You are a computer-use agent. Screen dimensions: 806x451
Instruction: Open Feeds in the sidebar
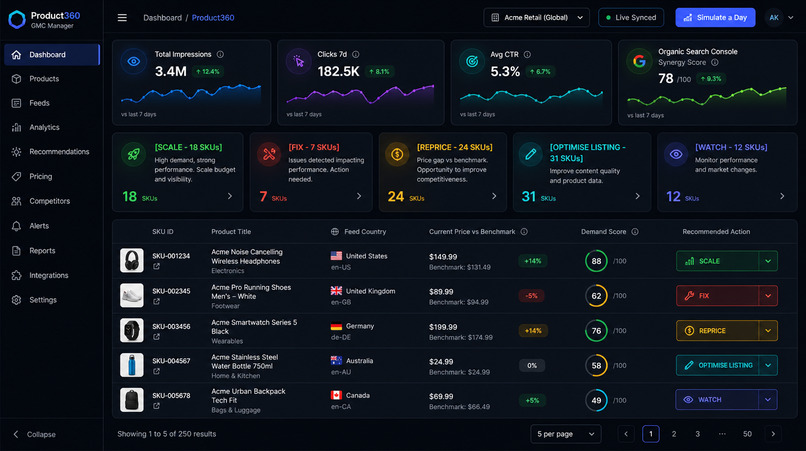[51, 103]
